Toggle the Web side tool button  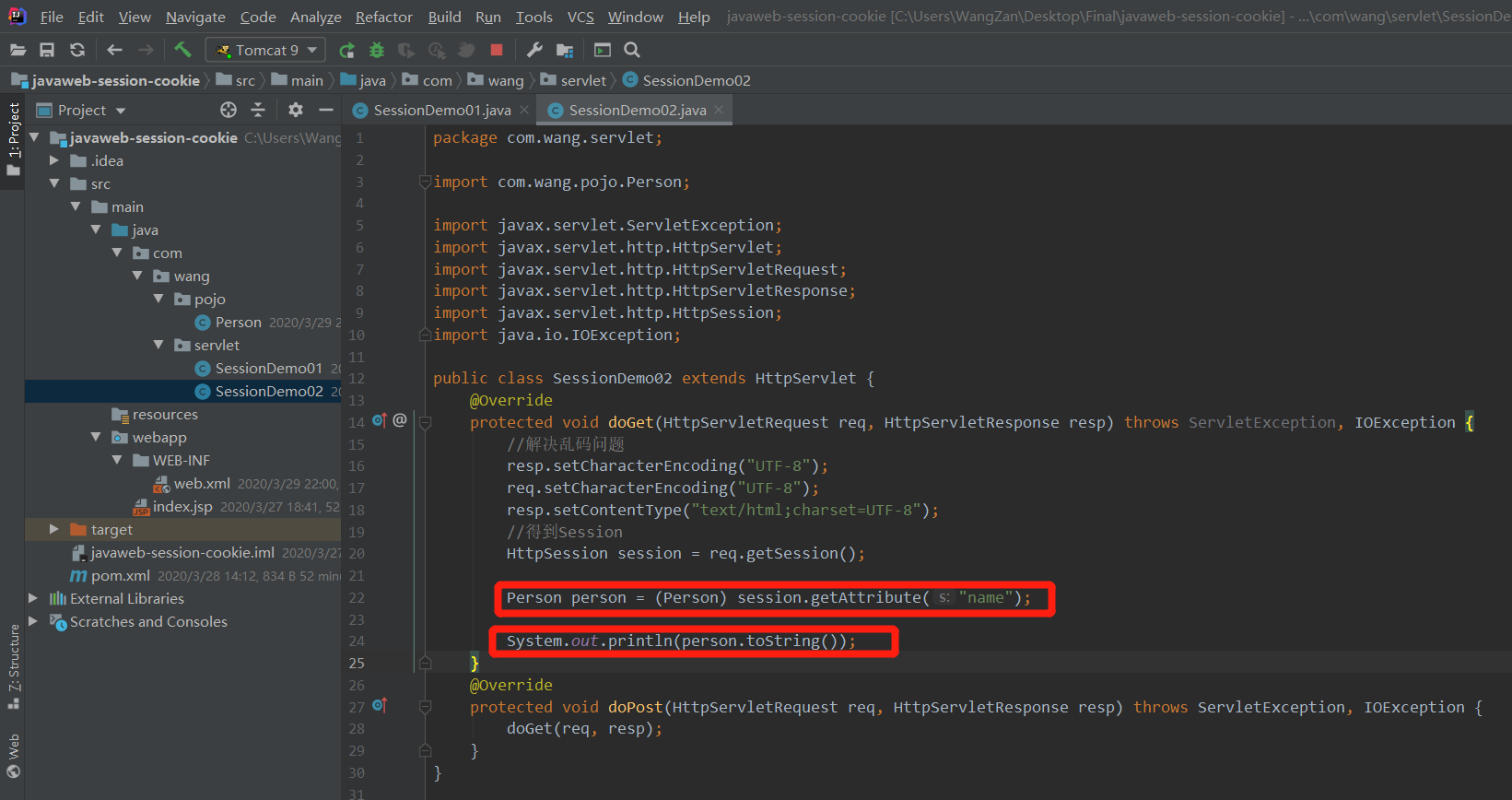coord(13,756)
